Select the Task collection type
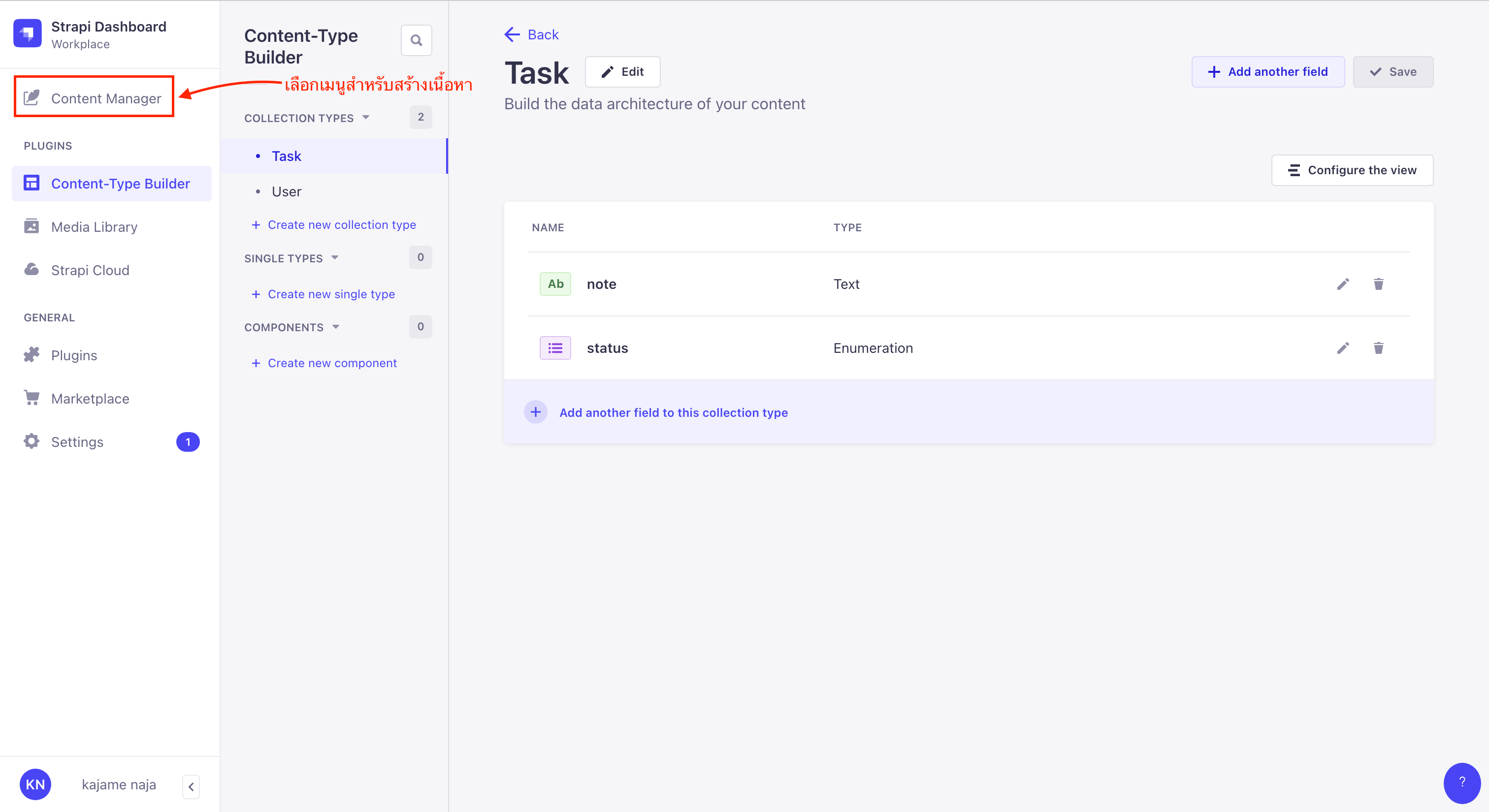The width and height of the screenshot is (1489, 812). [333, 156]
